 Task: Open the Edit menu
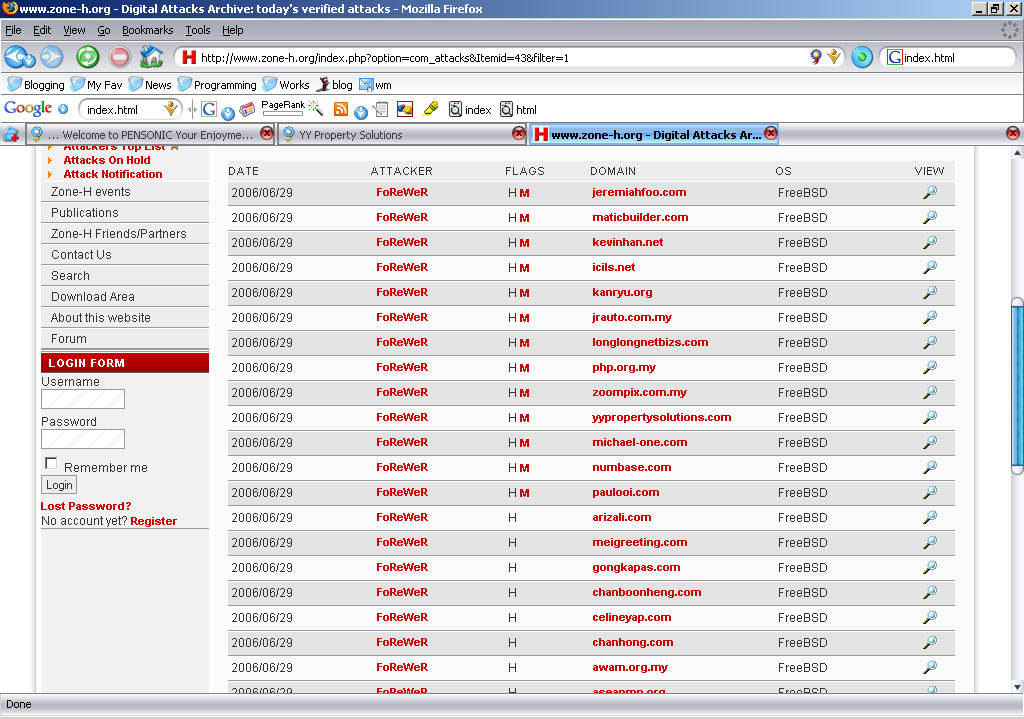(42, 30)
